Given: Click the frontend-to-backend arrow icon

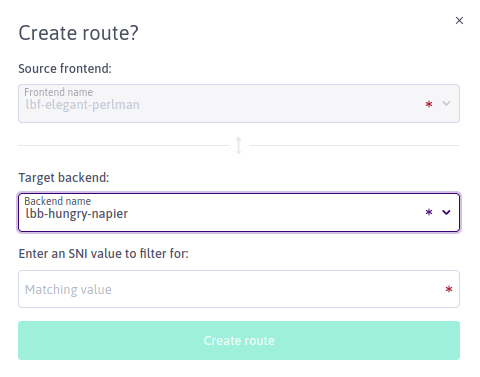Looking at the screenshot, I should 239,145.
